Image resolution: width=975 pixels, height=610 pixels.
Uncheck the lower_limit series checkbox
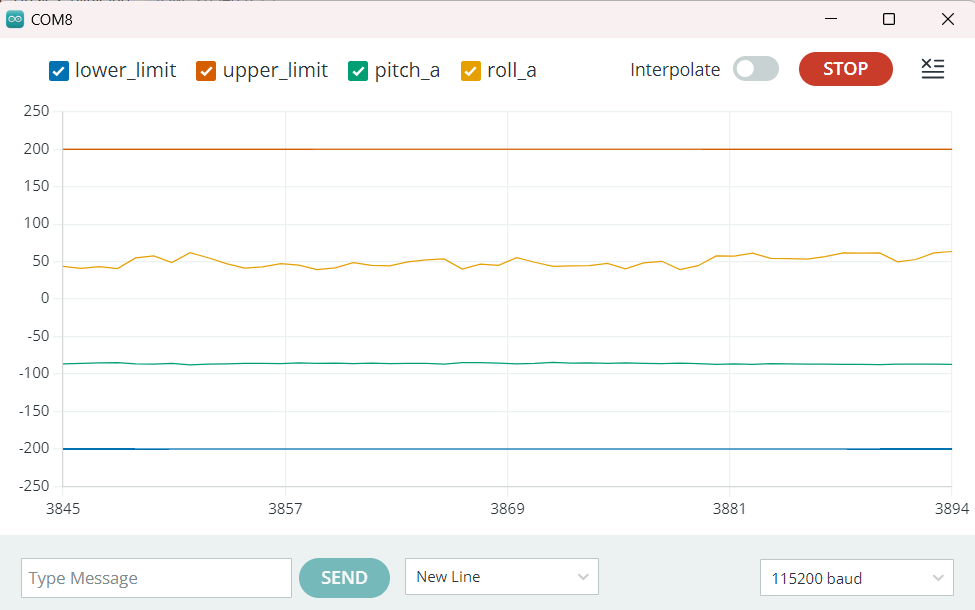[58, 71]
